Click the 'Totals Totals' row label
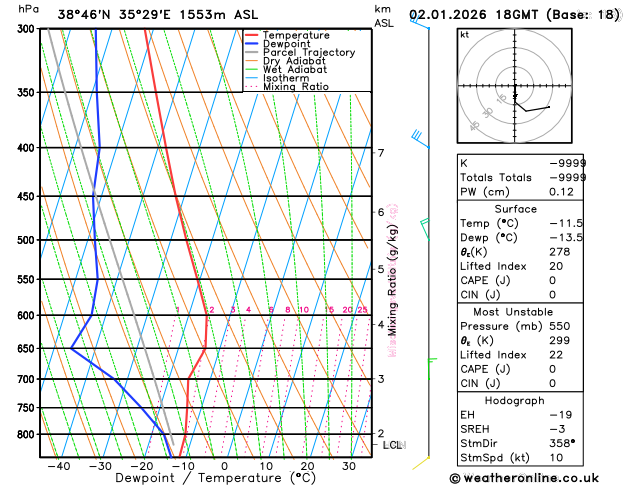The width and height of the screenshot is (629, 486). pos(496,178)
